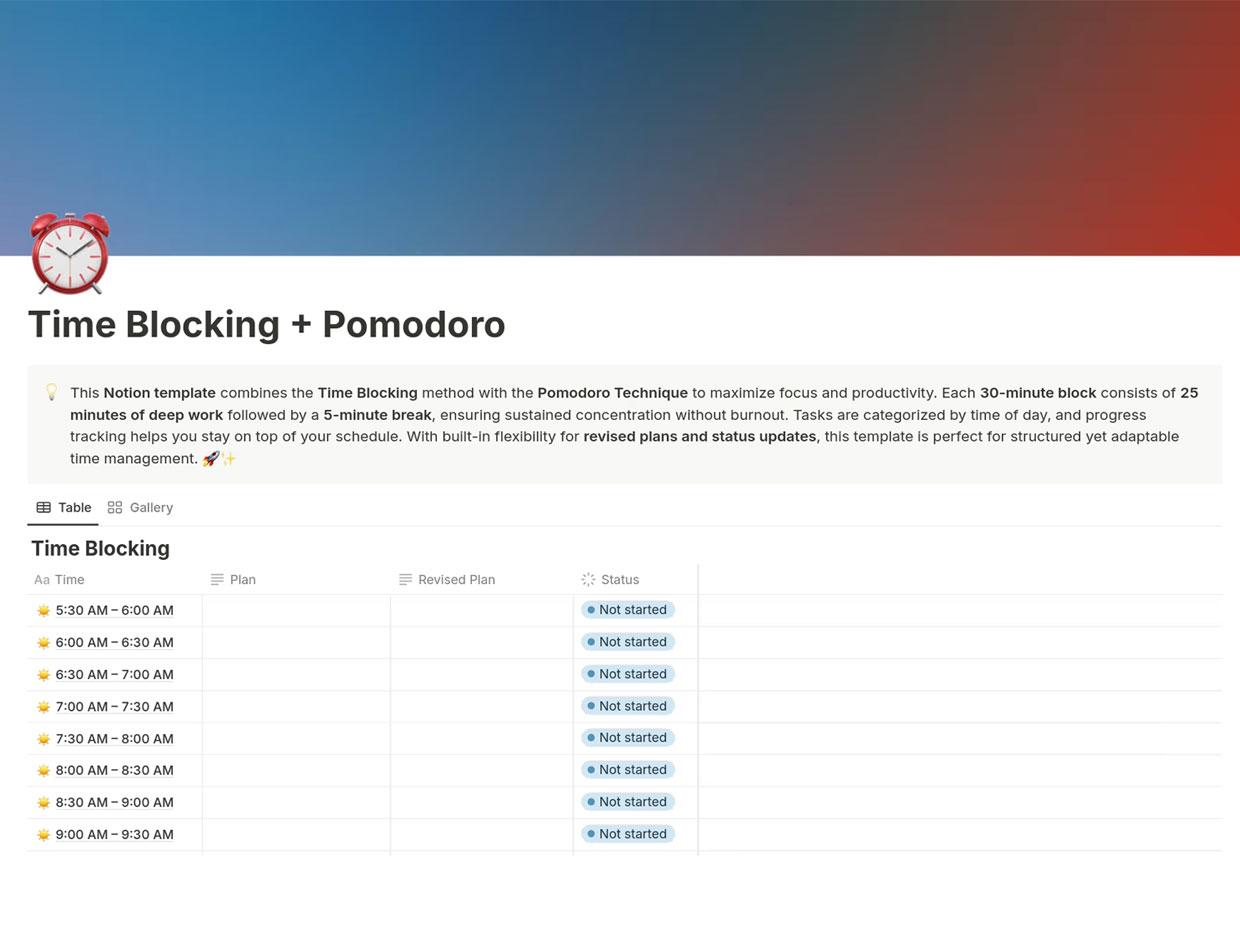
Task: Click the Aa icon in Time header
Action: (x=42, y=579)
